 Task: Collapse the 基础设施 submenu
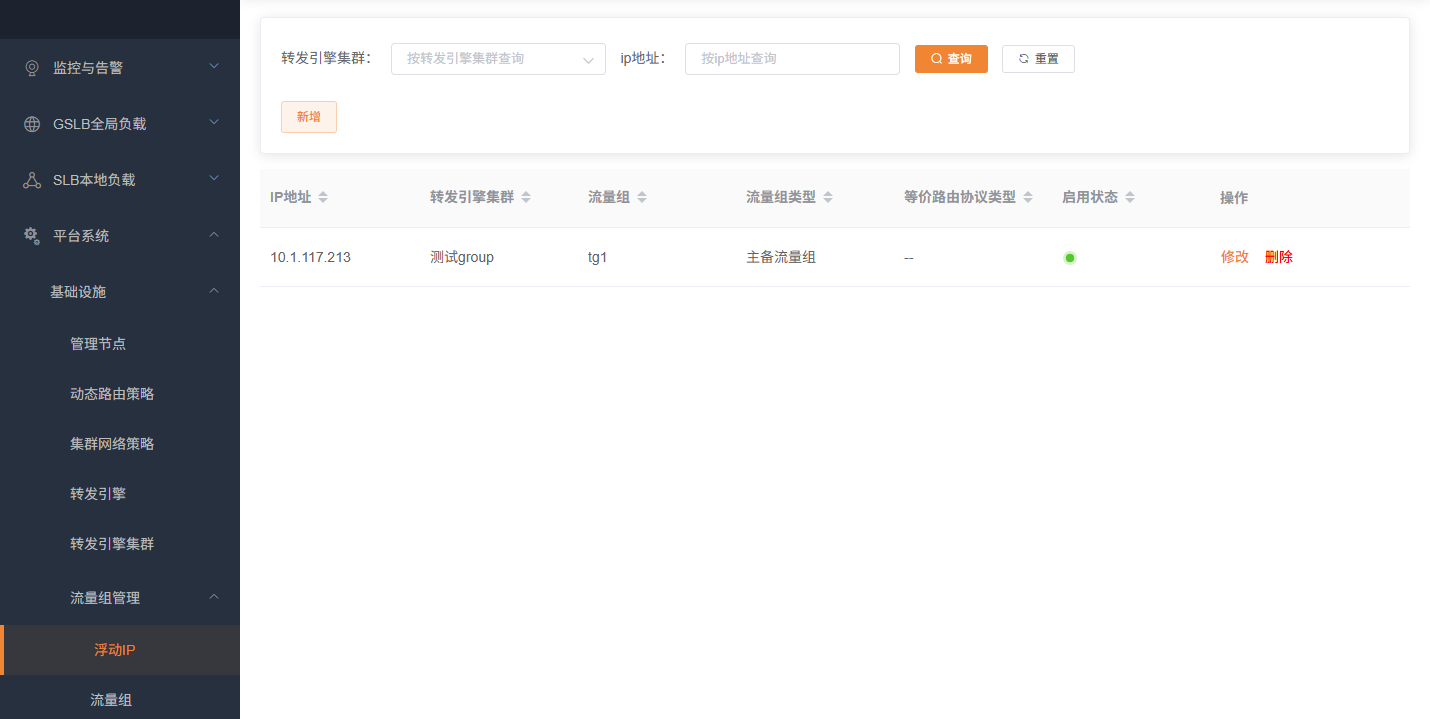213,291
